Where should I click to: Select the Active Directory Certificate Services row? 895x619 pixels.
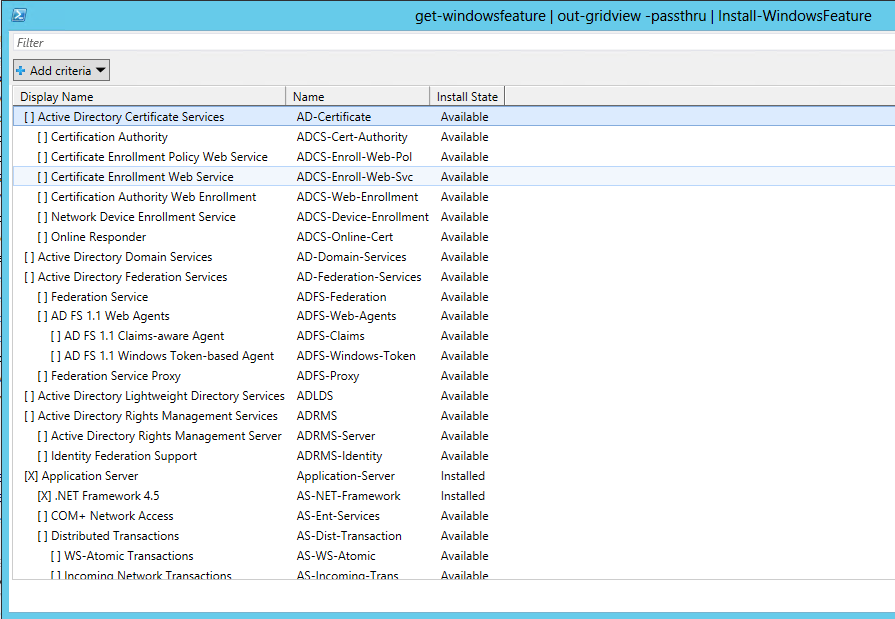130,117
